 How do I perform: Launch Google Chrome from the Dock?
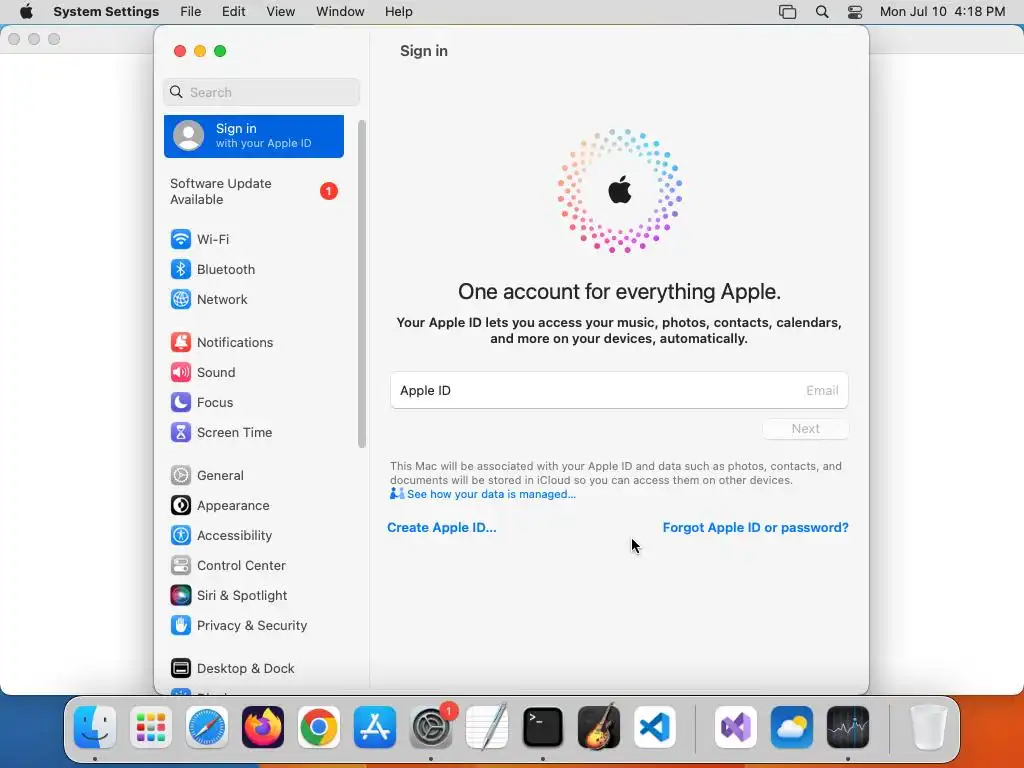tap(319, 727)
